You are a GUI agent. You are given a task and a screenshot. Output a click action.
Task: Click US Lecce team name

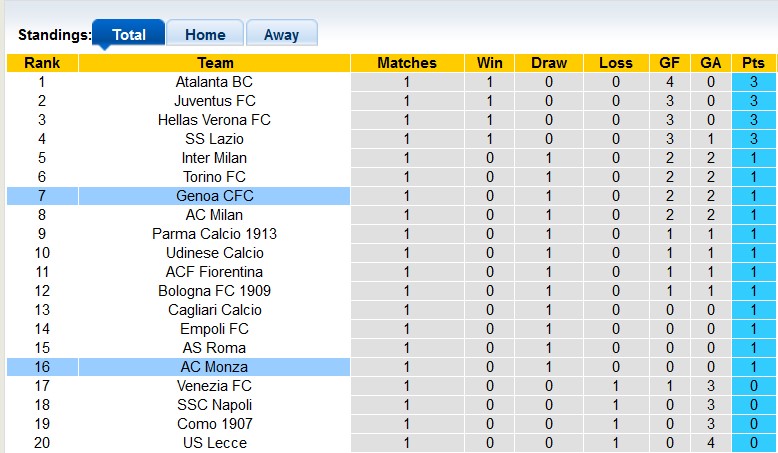pos(214,443)
